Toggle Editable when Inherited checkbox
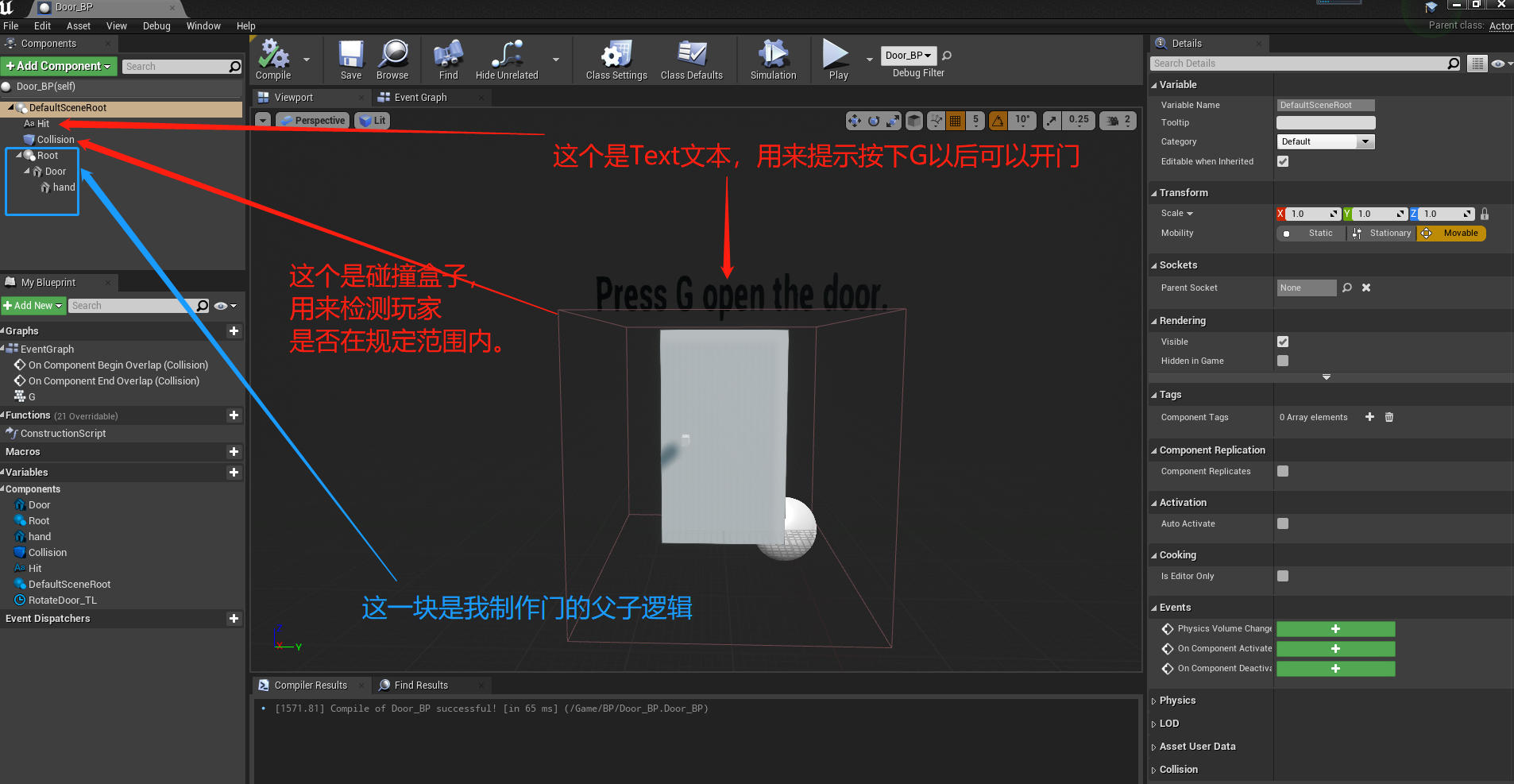 click(1282, 160)
